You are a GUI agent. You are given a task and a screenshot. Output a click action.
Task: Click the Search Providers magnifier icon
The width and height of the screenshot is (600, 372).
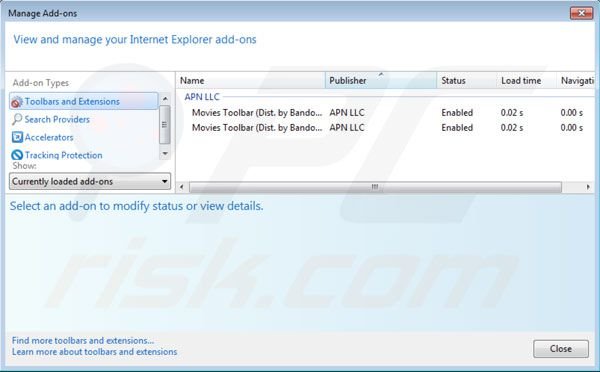(x=17, y=119)
